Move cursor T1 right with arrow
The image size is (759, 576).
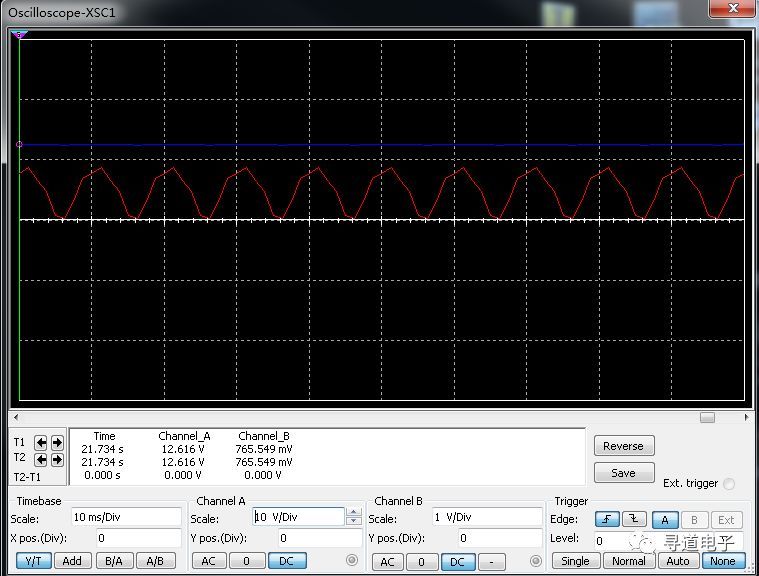coord(57,442)
